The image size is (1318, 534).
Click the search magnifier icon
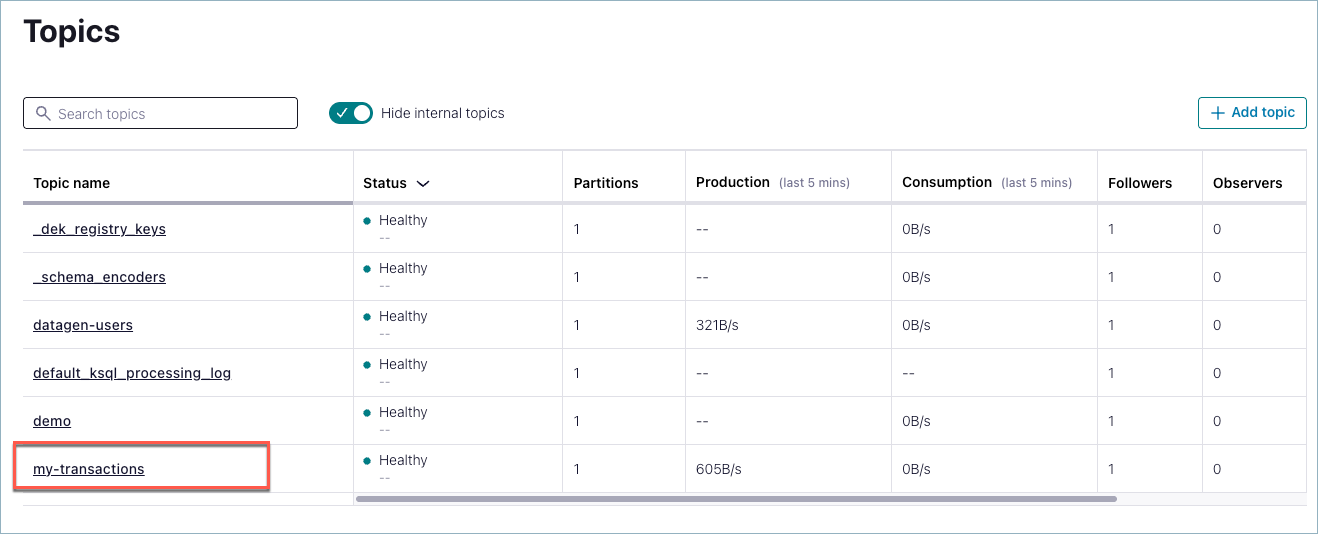pyautogui.click(x=43, y=114)
